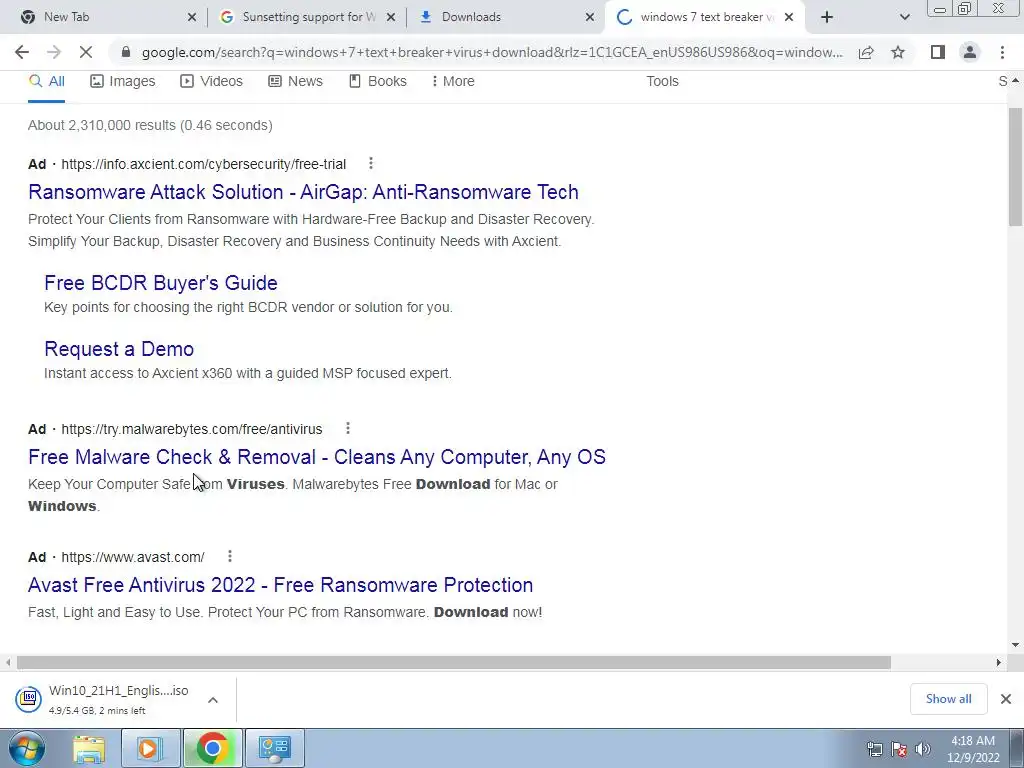Click the padlock site info icon

click(126, 52)
